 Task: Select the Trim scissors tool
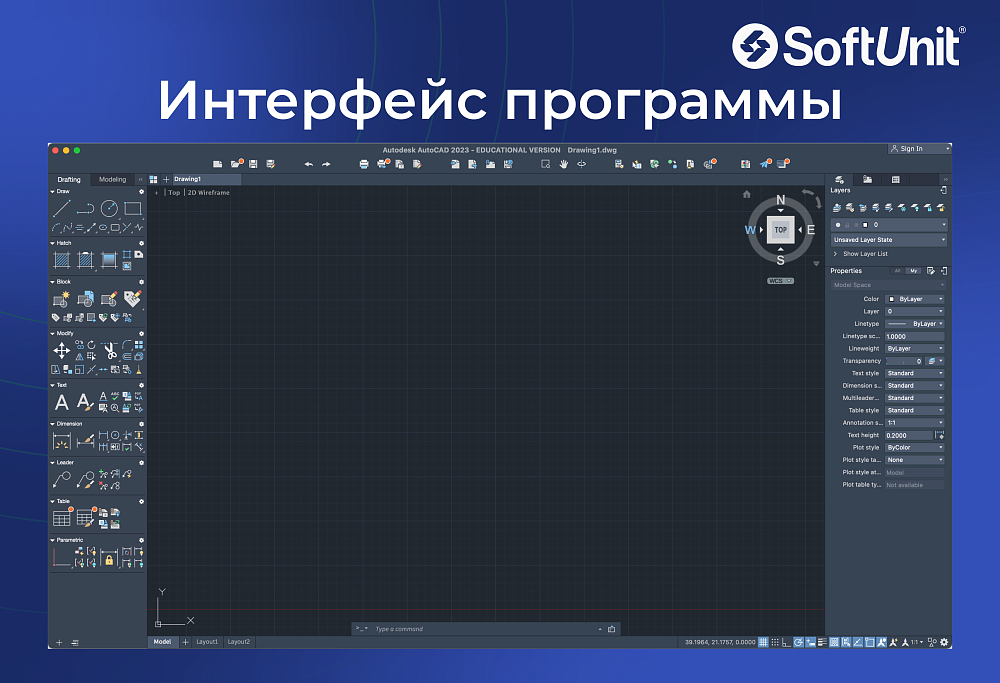[x=110, y=350]
